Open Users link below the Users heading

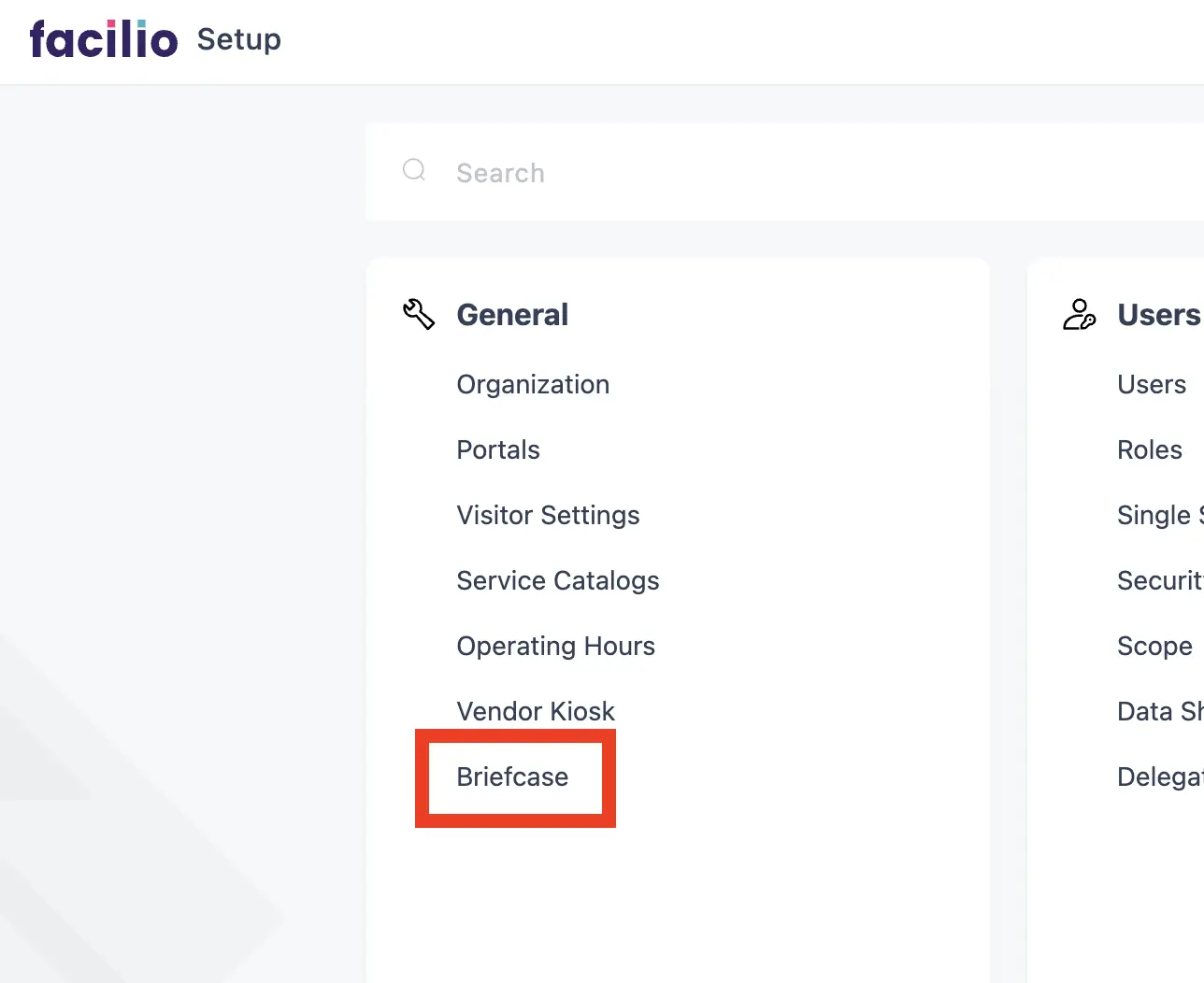(x=1152, y=385)
